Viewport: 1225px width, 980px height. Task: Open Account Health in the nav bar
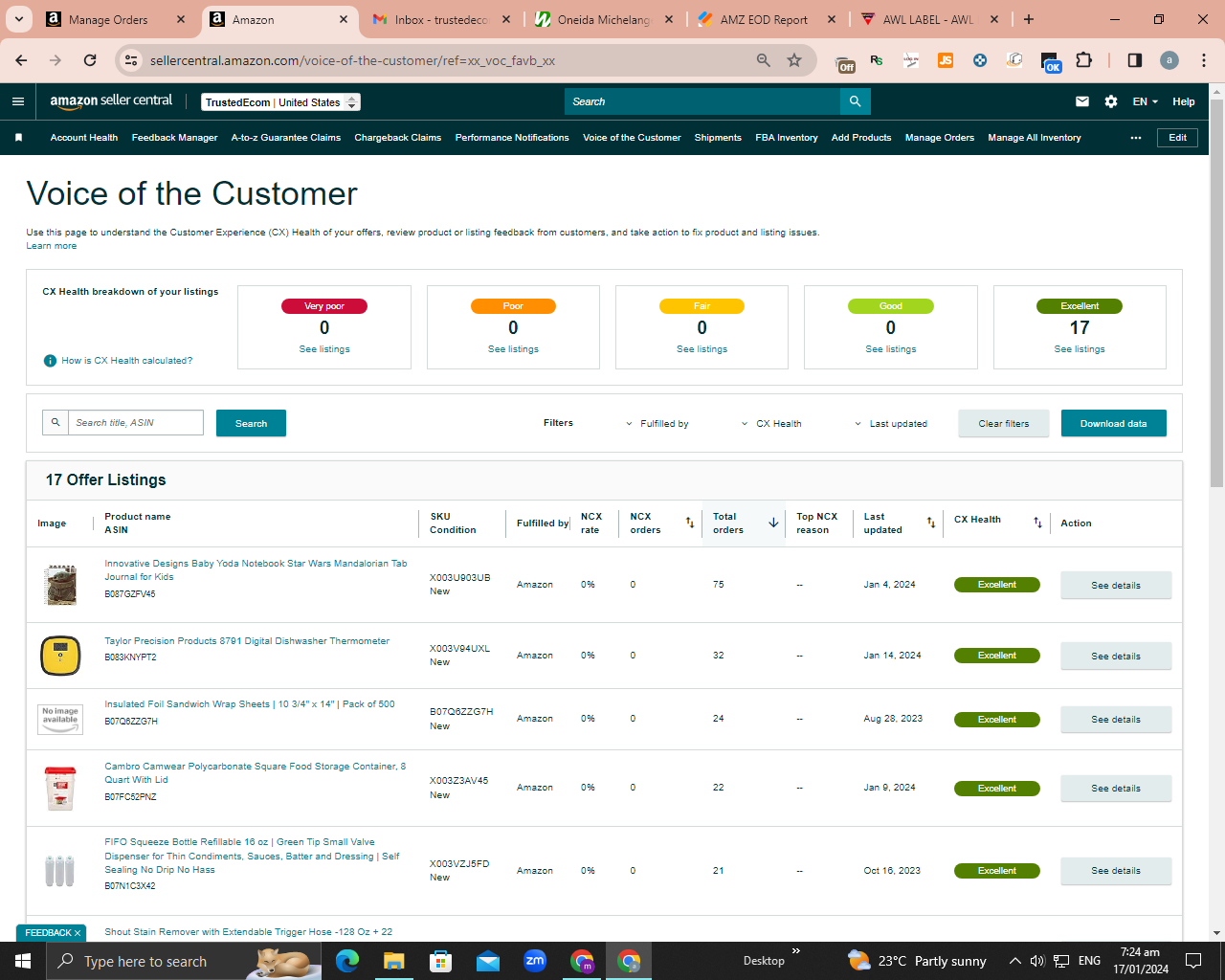tap(84, 138)
